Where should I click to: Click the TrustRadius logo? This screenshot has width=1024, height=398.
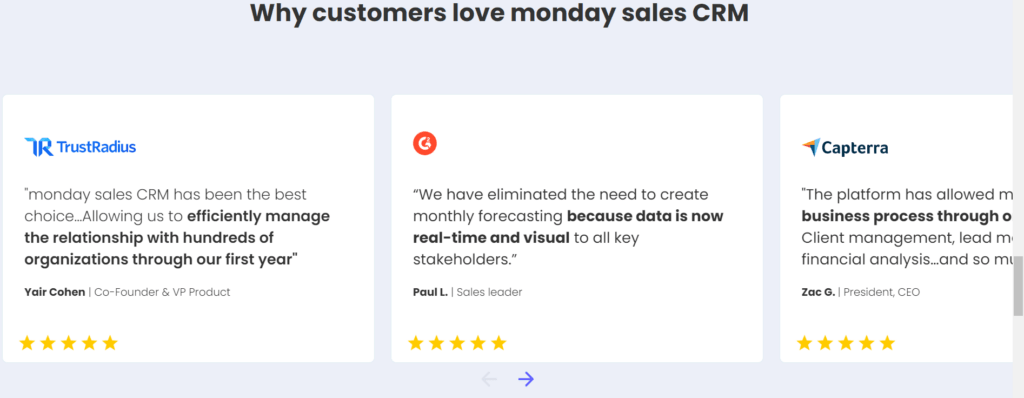point(80,147)
